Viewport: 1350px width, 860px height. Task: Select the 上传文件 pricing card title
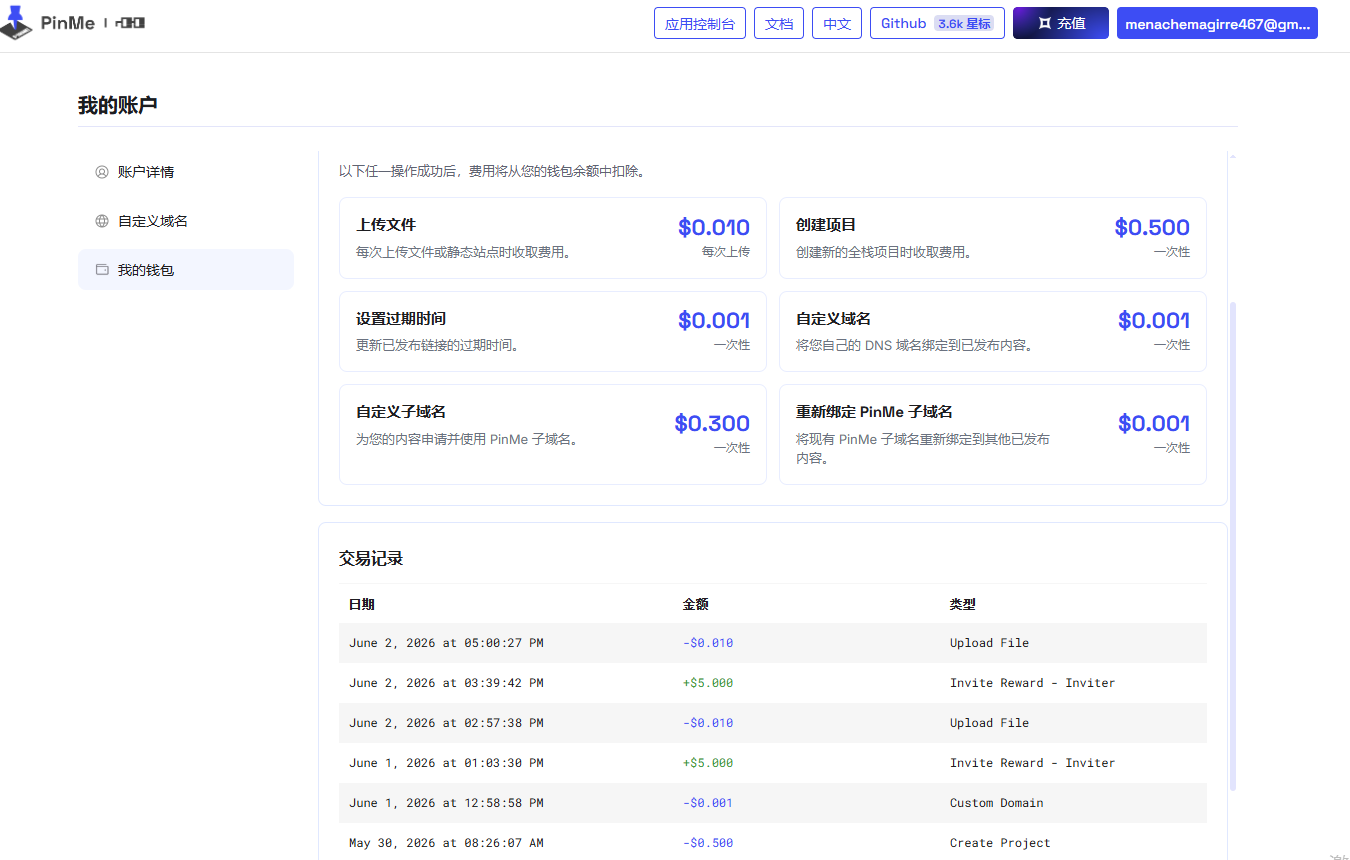[x=386, y=225]
